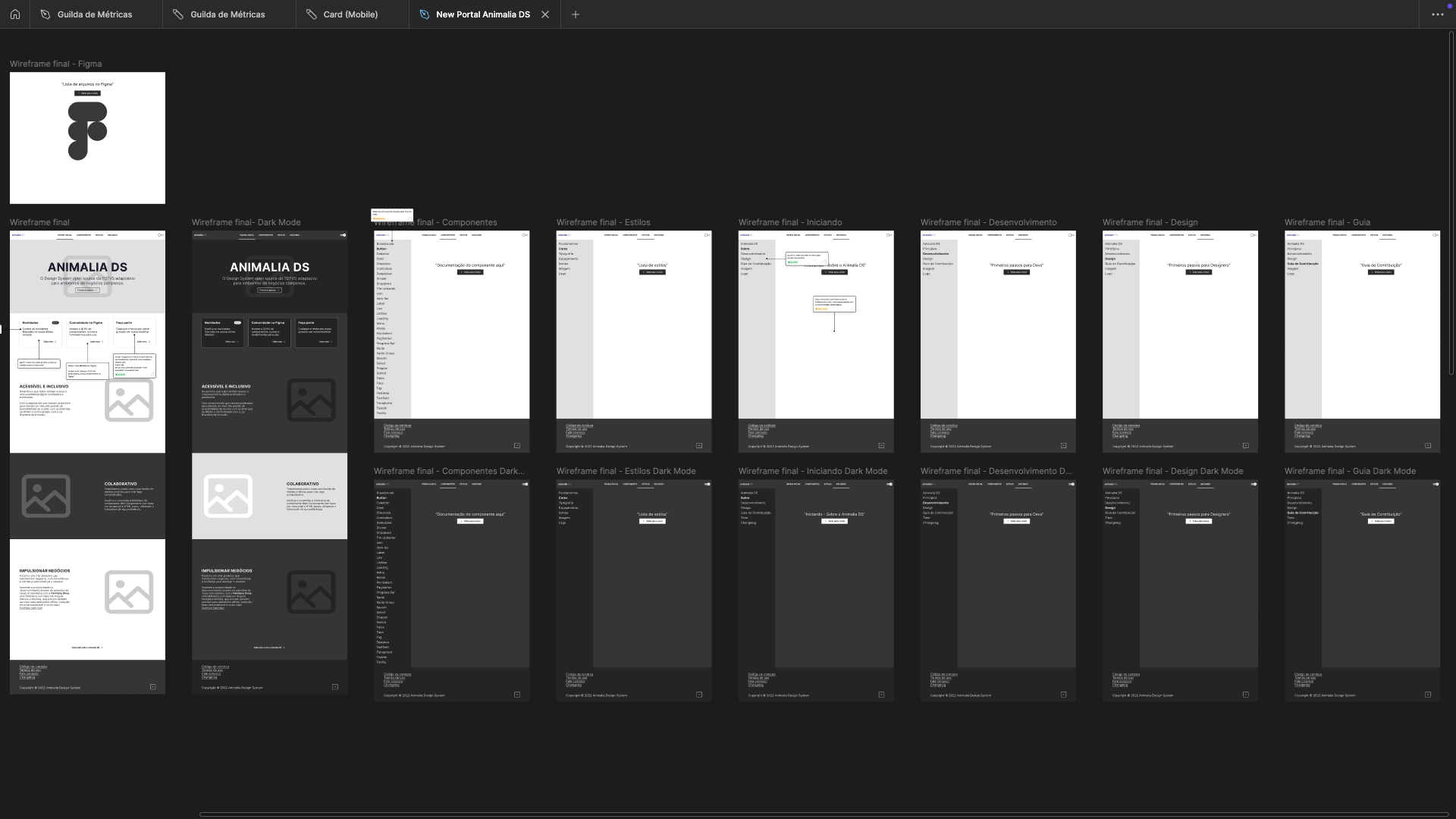Screen dimensions: 1456x819
Task: Click button under Lista de estilos in Estilos frame
Action: tap(652, 272)
